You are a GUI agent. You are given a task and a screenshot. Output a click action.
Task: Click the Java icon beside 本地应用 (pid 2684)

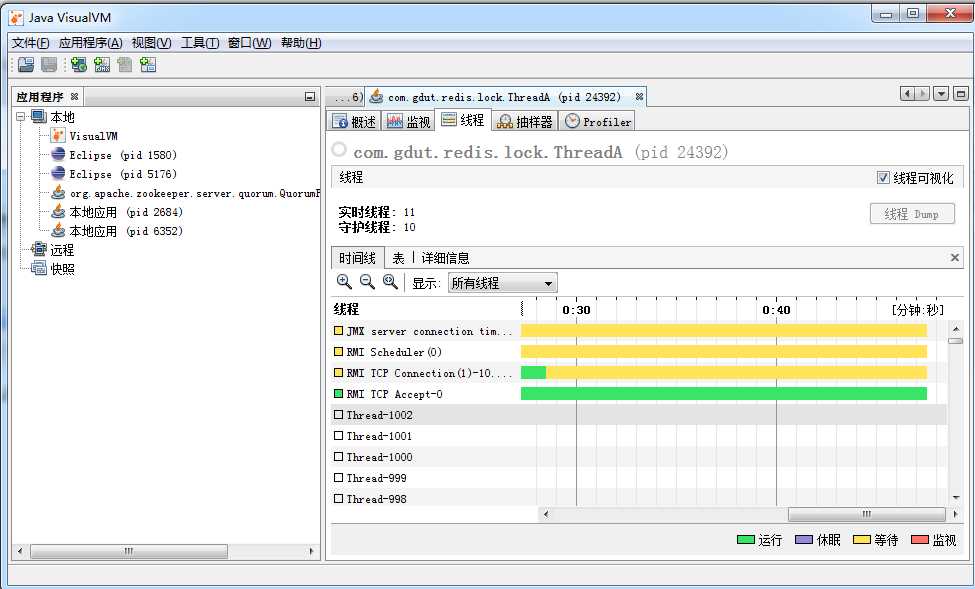tap(58, 211)
